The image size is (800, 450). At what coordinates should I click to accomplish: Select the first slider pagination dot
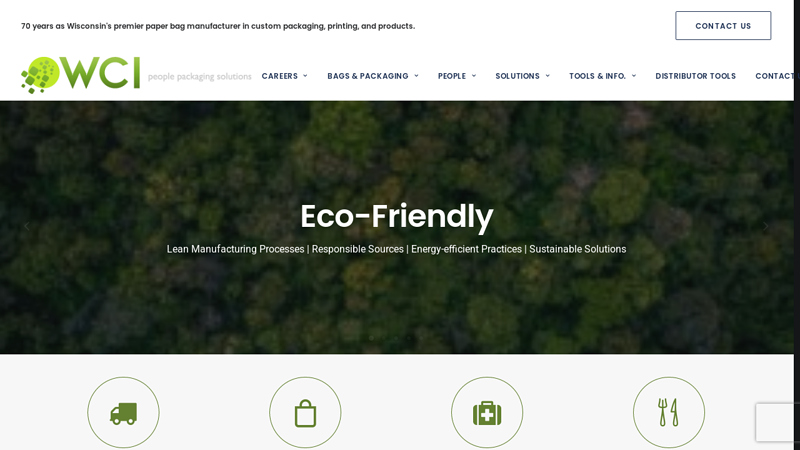coord(371,338)
